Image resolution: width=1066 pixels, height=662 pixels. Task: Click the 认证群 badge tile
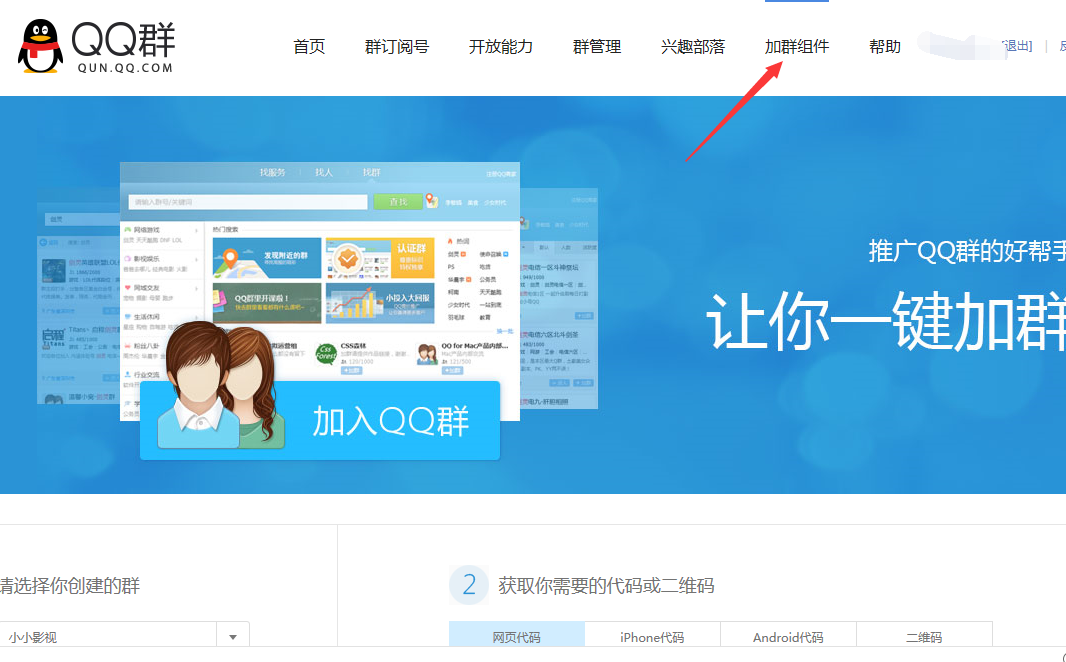coord(379,258)
